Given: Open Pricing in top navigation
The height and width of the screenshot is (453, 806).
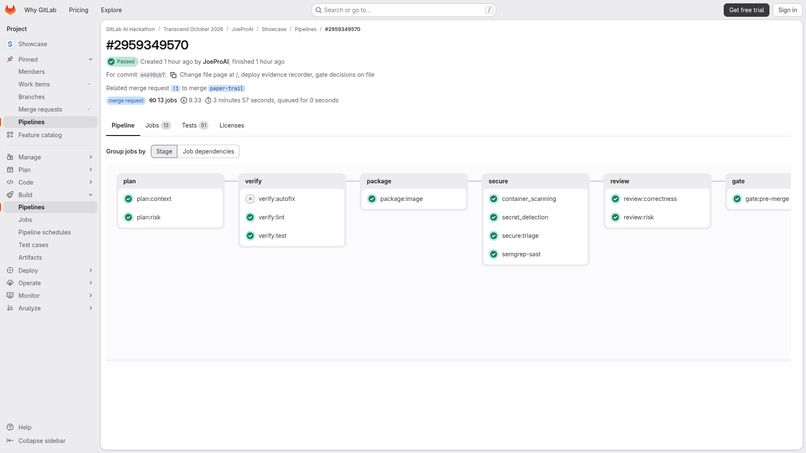Looking at the screenshot, I should click(79, 10).
